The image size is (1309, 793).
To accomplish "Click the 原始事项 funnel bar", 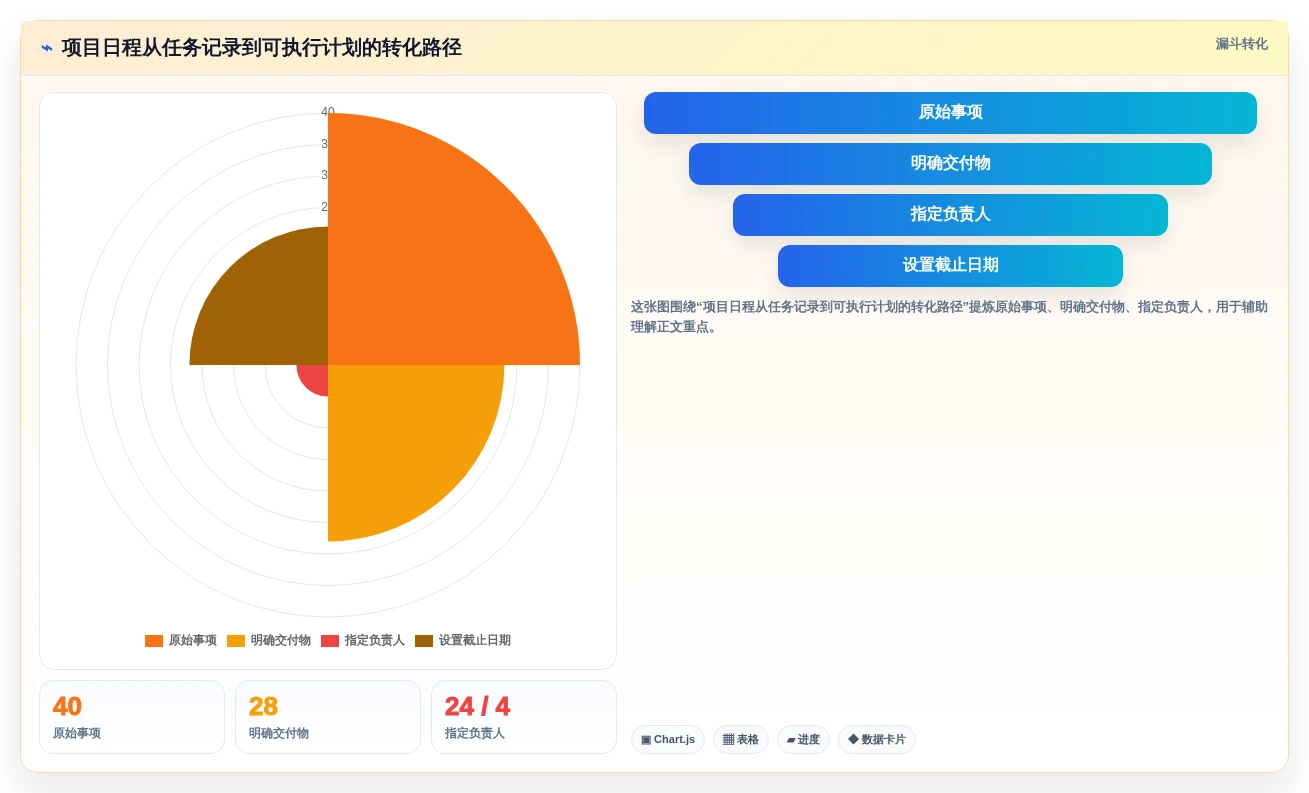I will (x=950, y=113).
